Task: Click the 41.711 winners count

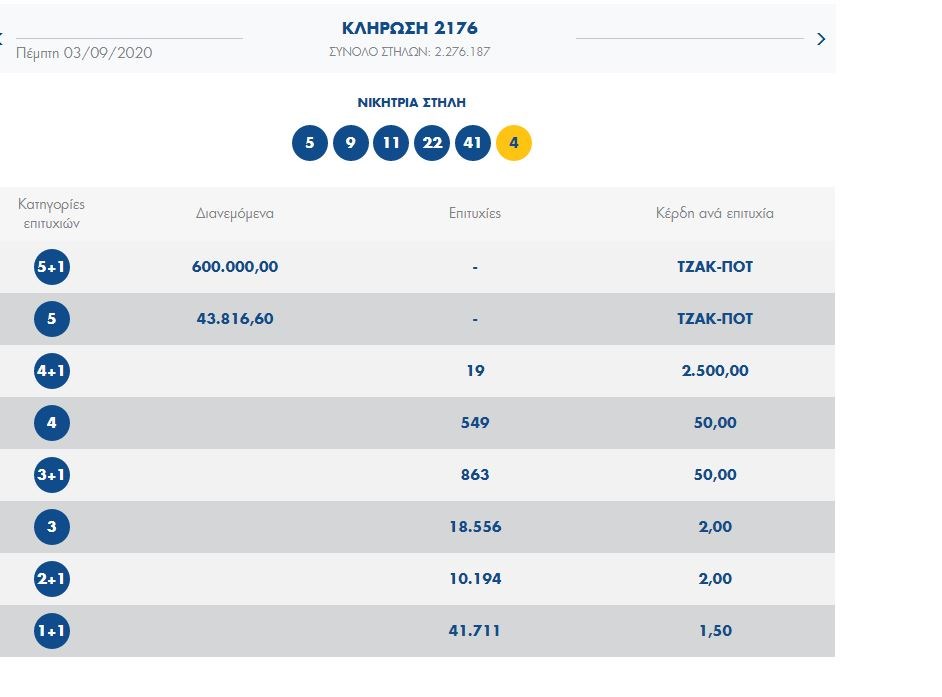Action: pyautogui.click(x=475, y=631)
